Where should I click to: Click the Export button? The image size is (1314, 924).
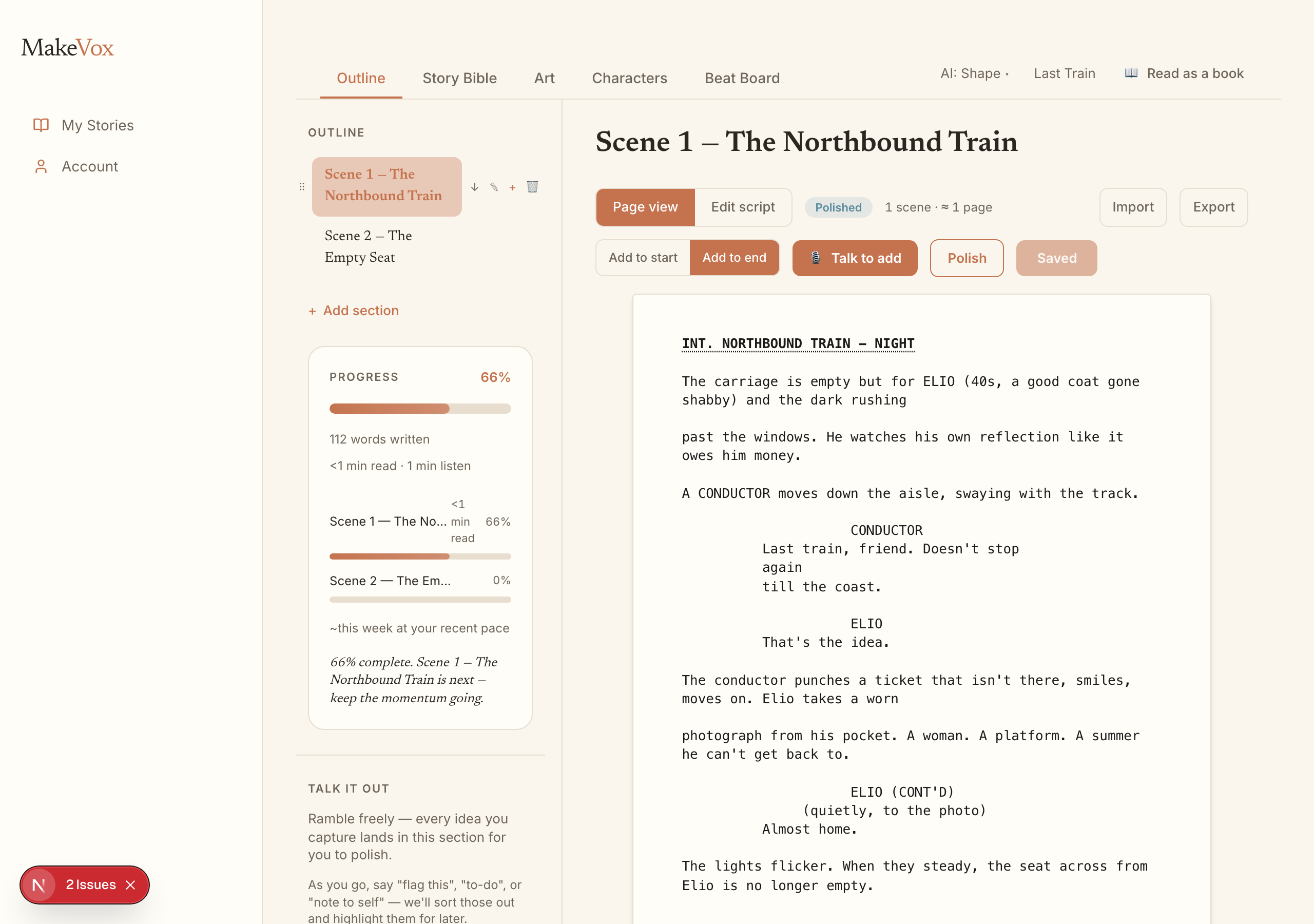[x=1213, y=207]
